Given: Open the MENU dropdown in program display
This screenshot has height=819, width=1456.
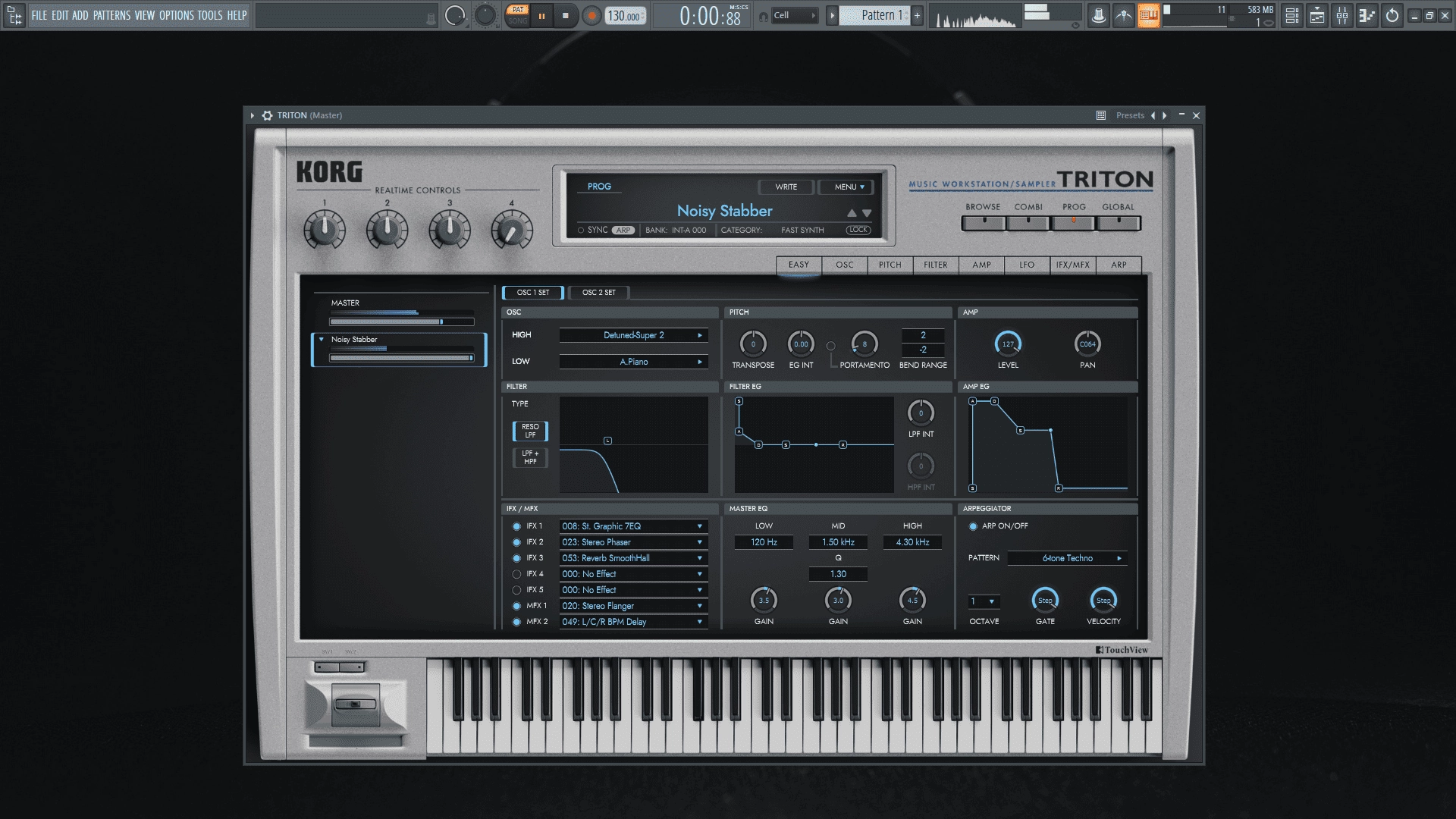Looking at the screenshot, I should pyautogui.click(x=847, y=187).
